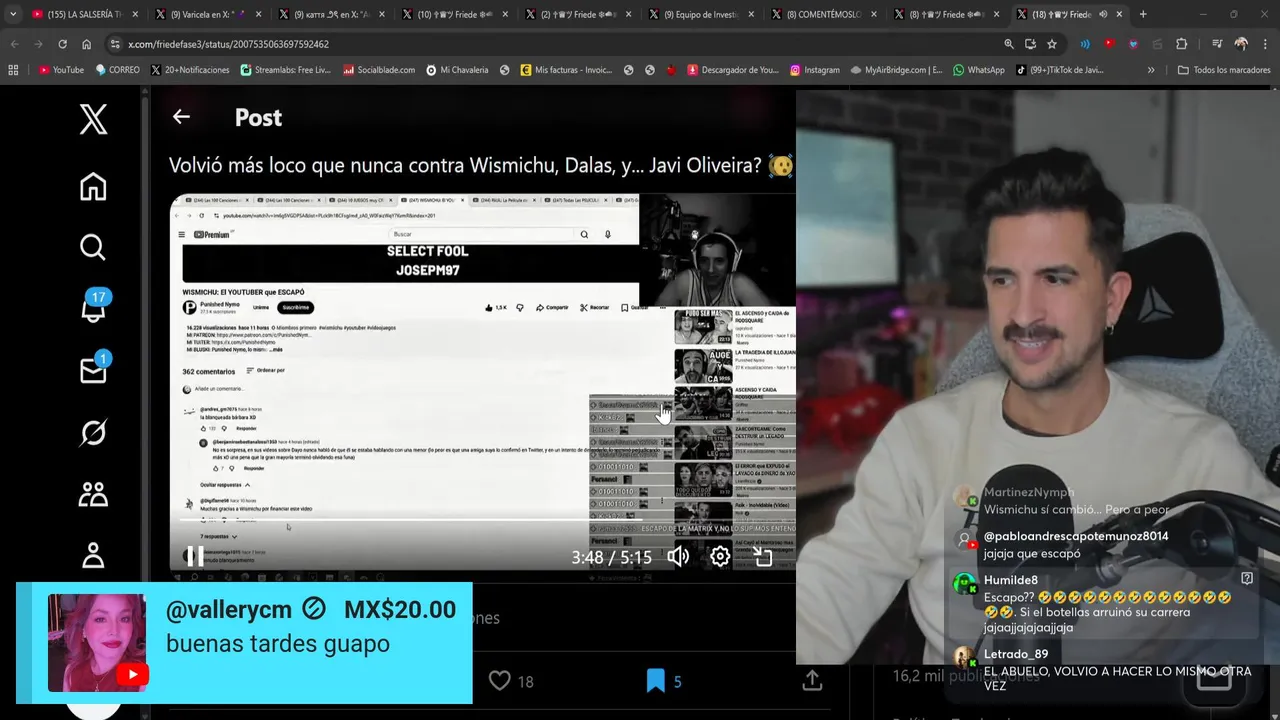Open Profile icon in sidebar
This screenshot has height=720, width=1280.
(93, 555)
